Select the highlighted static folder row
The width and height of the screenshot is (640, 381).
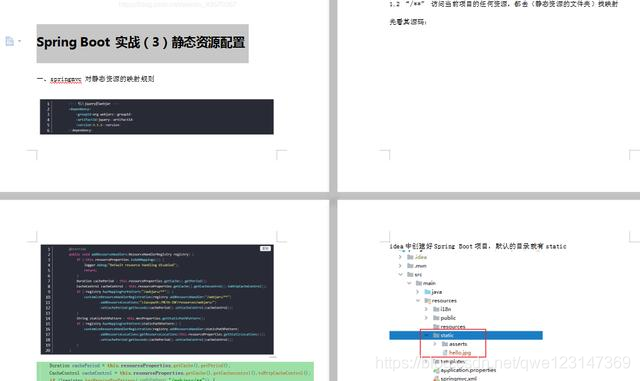(466, 335)
